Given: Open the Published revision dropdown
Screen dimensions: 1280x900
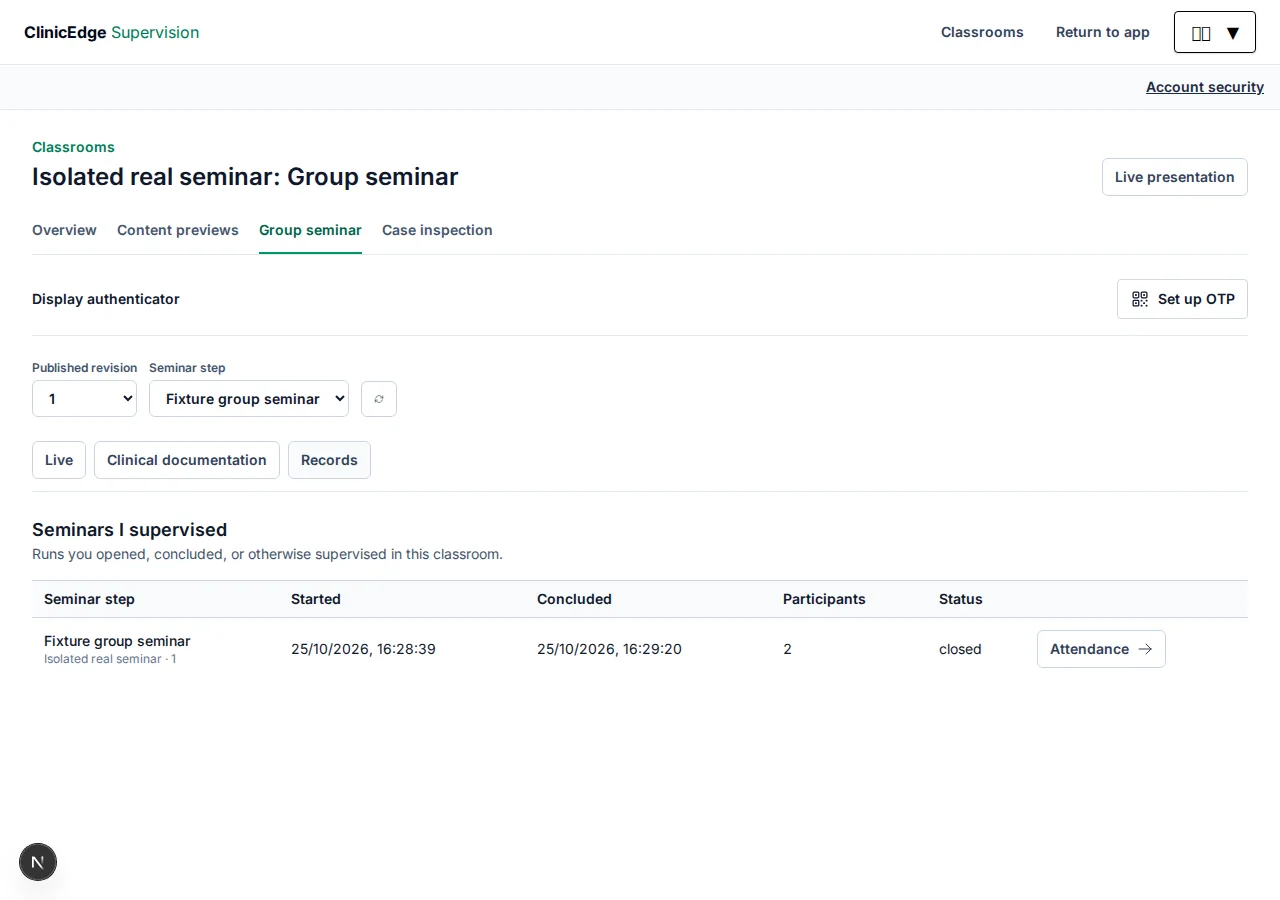Looking at the screenshot, I should (84, 399).
